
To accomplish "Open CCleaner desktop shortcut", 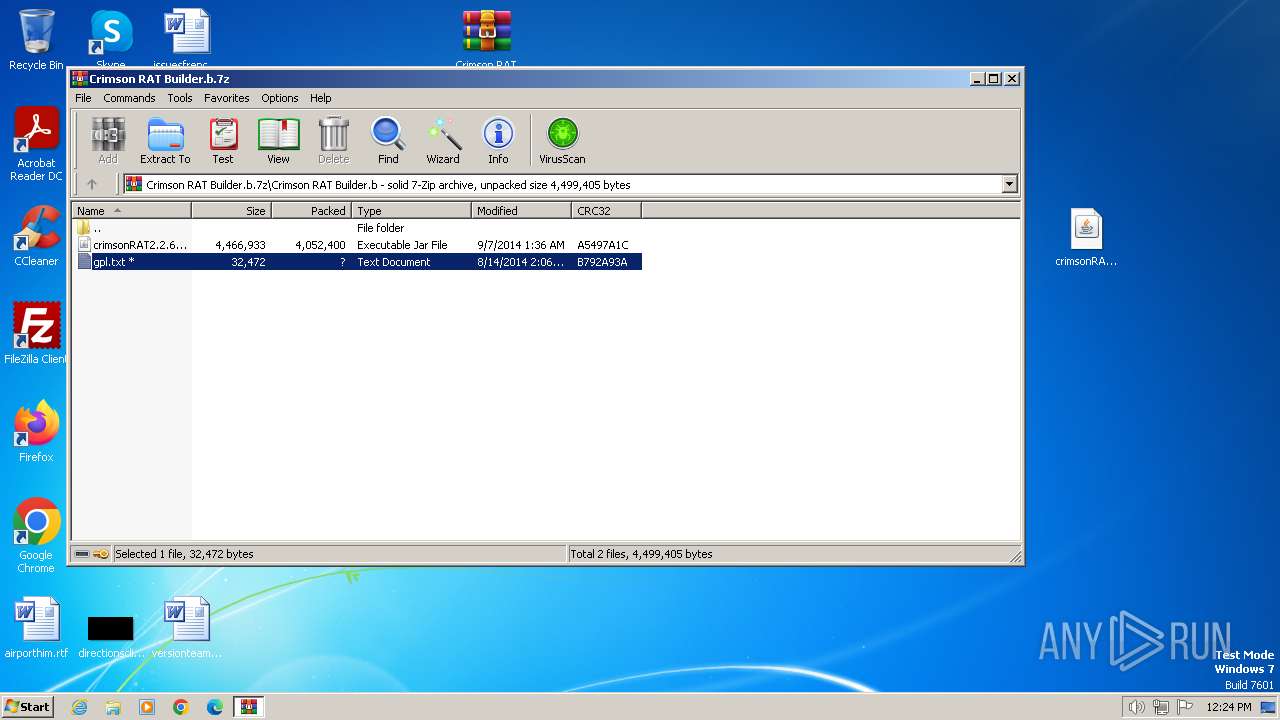I will coord(36,236).
